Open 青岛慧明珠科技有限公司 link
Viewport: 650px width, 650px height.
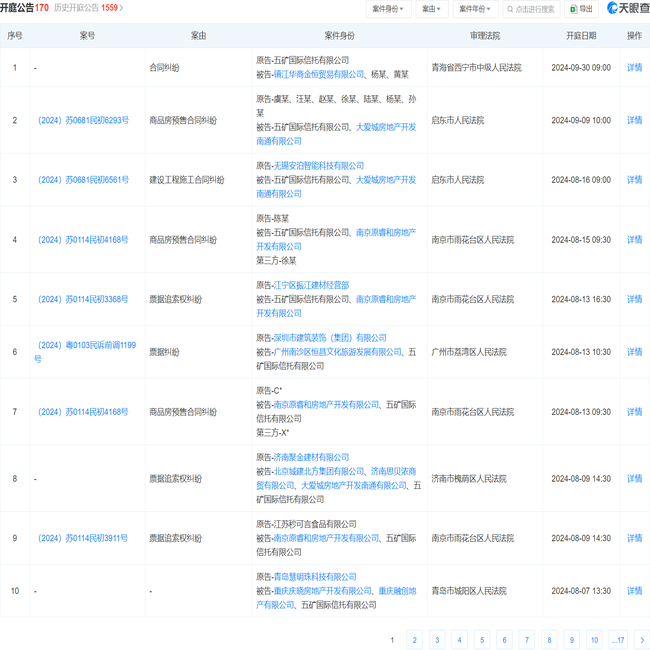(315, 577)
